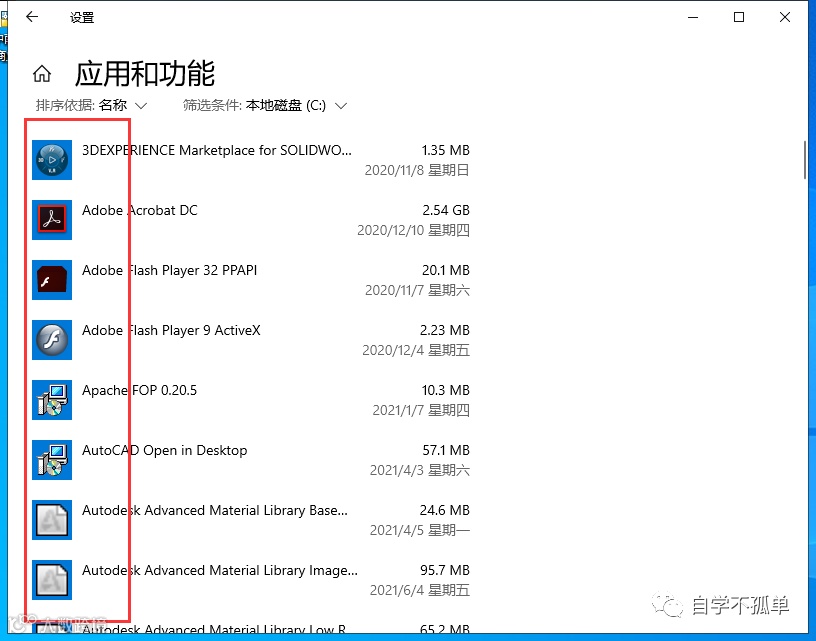Select the Adobe Flash Player 32 PPAPI icon
Image resolution: width=816 pixels, height=641 pixels.
coord(52,280)
